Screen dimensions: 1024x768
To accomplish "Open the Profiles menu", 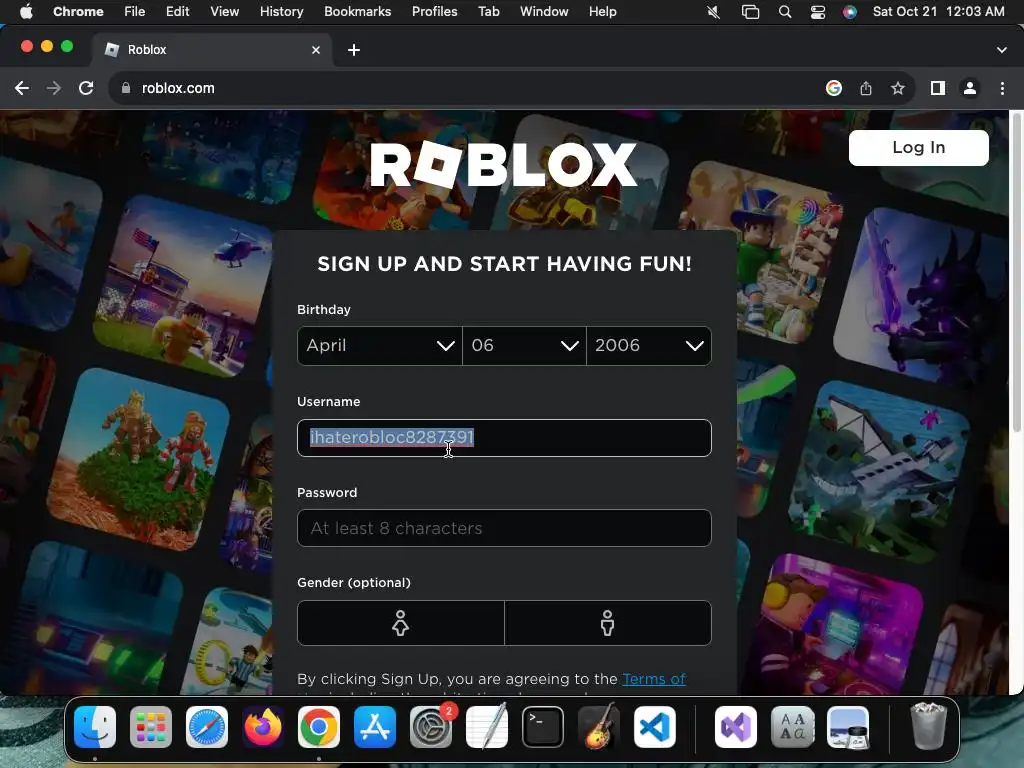I will [434, 12].
